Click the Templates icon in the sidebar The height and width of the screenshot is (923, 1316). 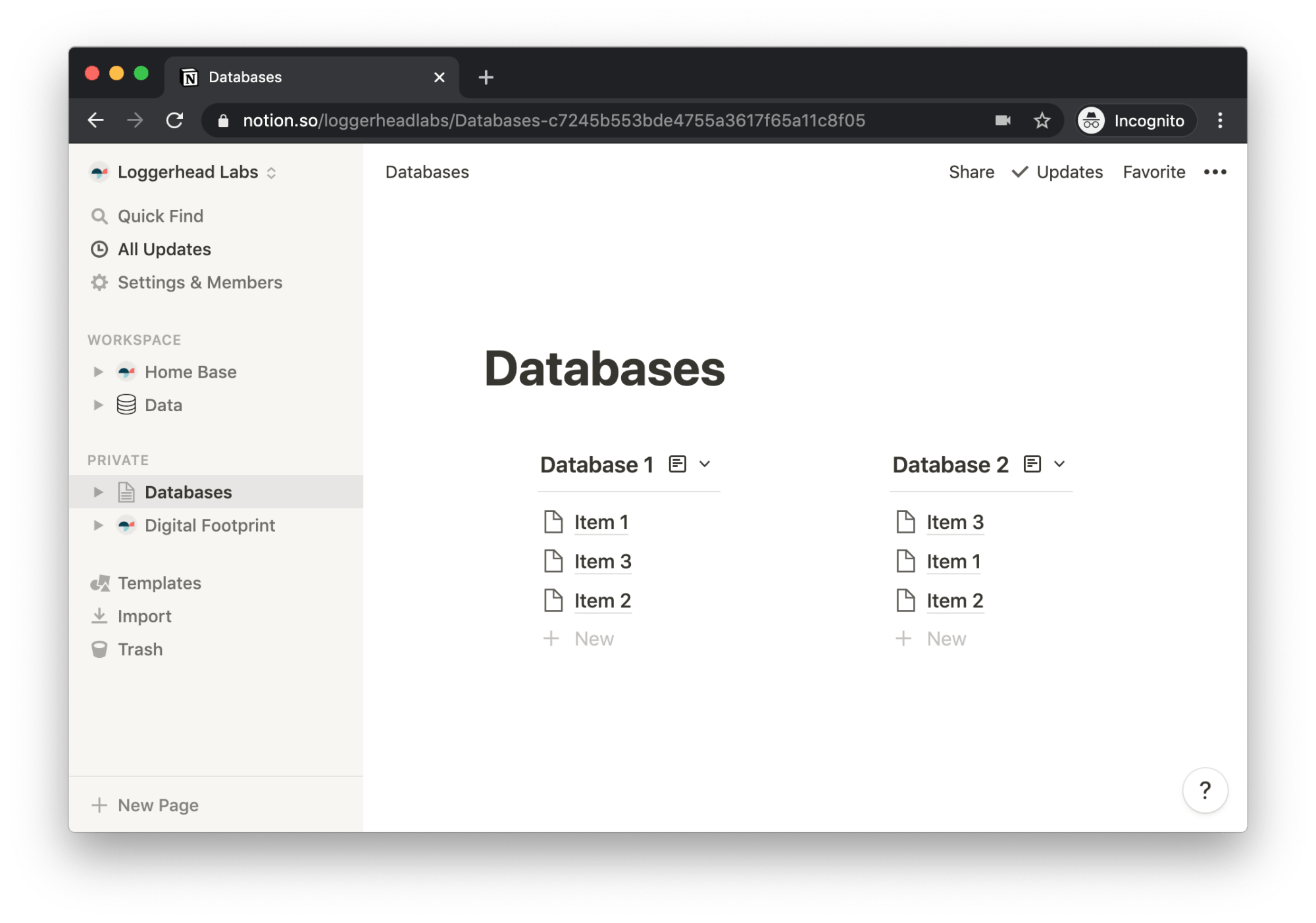100,583
